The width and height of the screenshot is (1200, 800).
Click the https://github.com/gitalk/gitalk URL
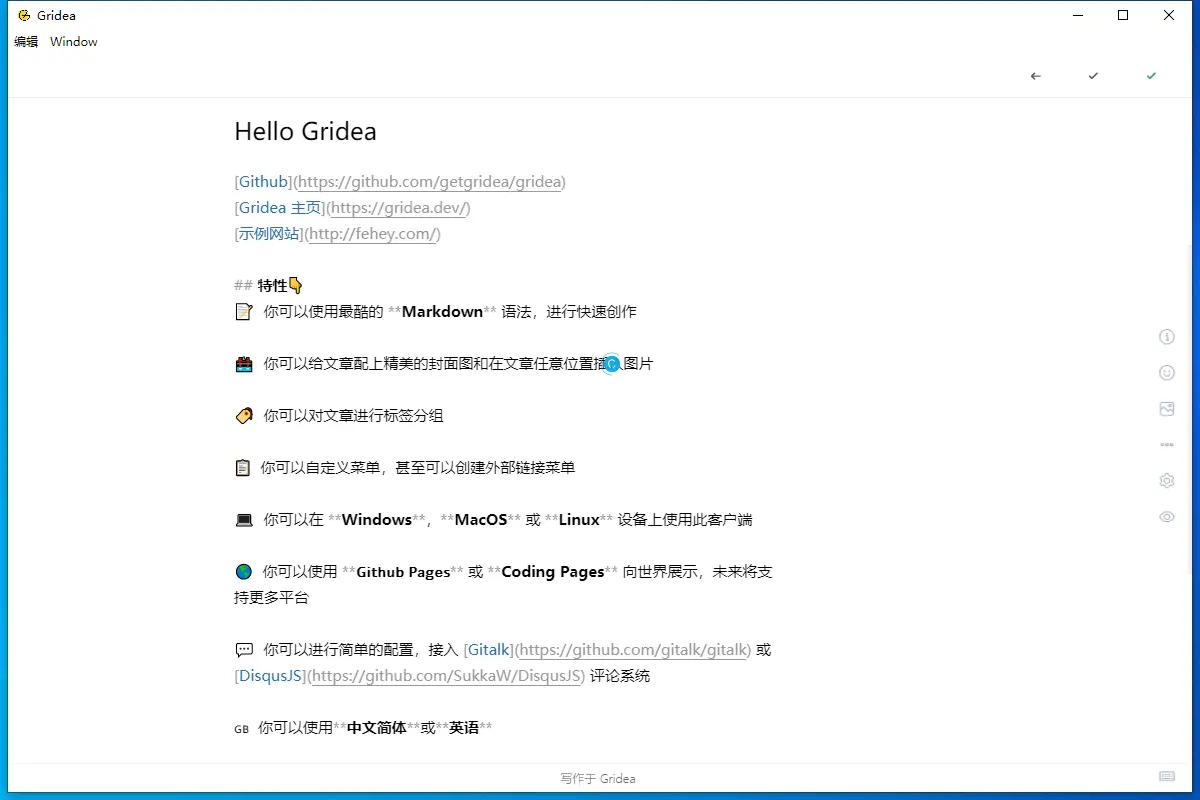tap(634, 650)
